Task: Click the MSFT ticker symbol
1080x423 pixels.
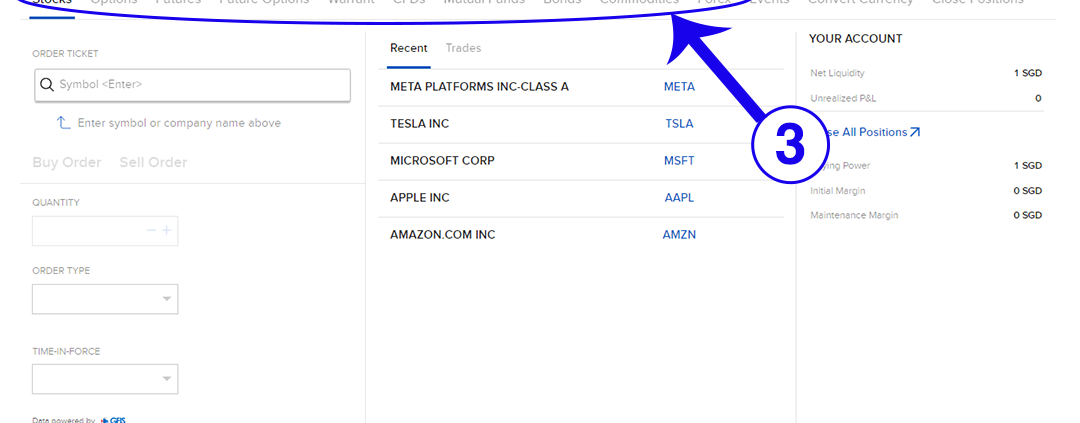Action: coord(679,161)
